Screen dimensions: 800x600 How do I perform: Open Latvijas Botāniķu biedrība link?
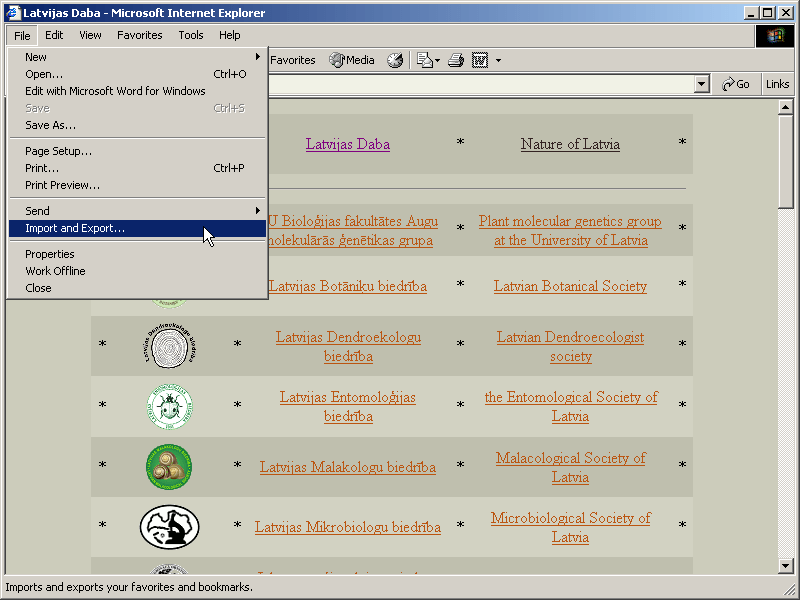348,286
